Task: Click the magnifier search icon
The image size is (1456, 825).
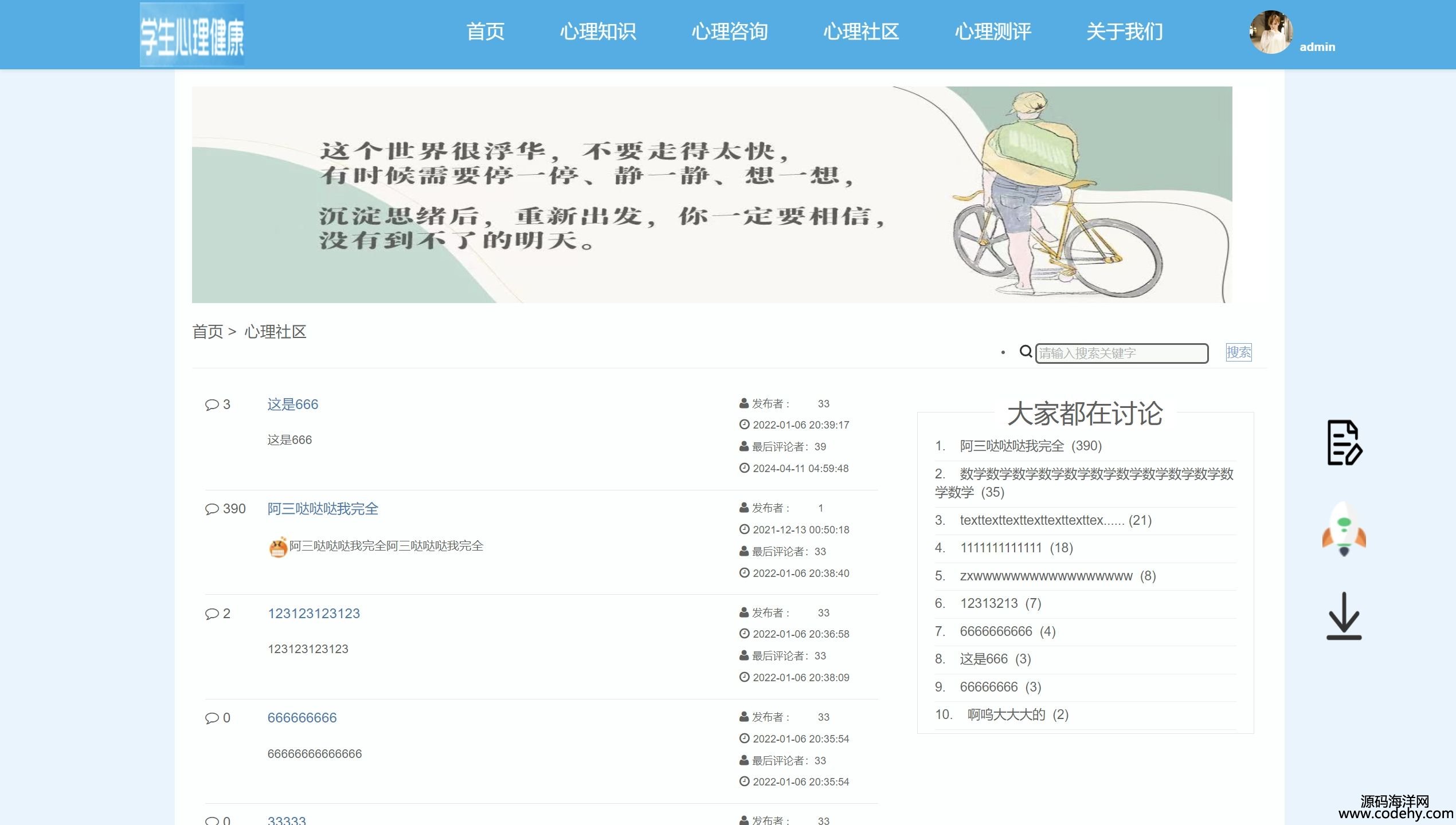Action: [1026, 351]
